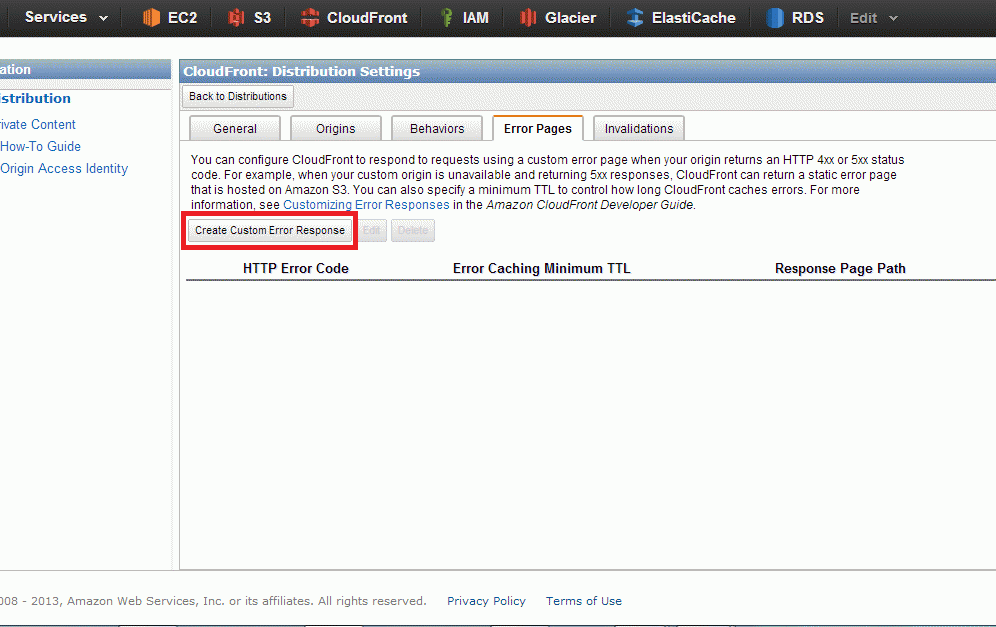
Task: Click the greyed-out Edit button
Action: point(372,231)
